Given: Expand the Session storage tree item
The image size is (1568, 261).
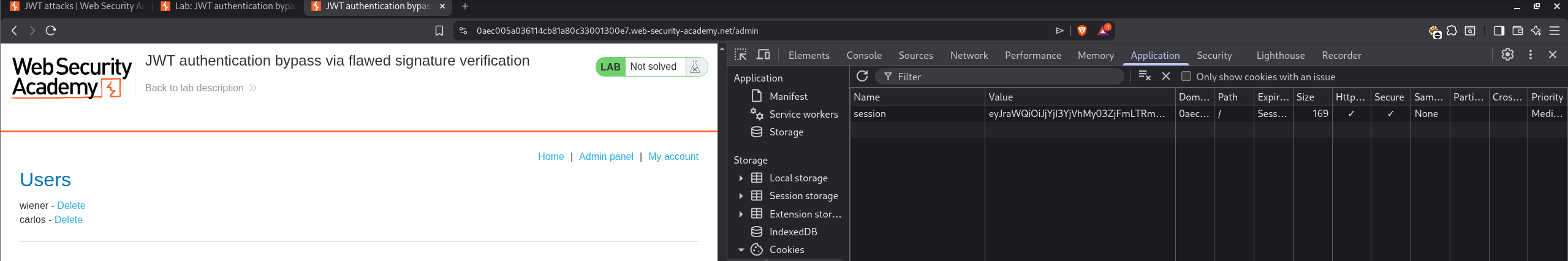Looking at the screenshot, I should [741, 196].
